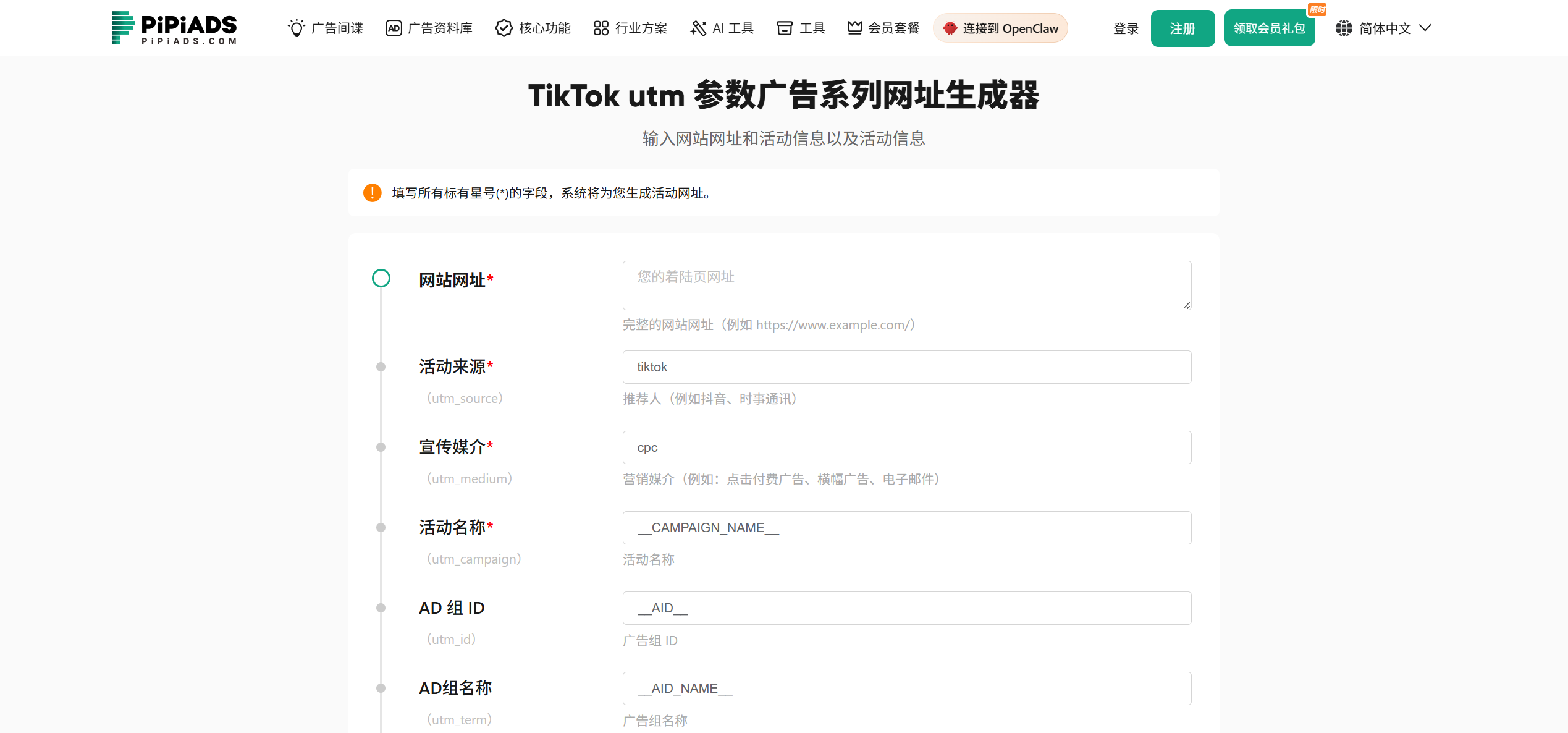Image resolution: width=1568 pixels, height=733 pixels.
Task: Open the AI 工具 menu
Action: 722,28
